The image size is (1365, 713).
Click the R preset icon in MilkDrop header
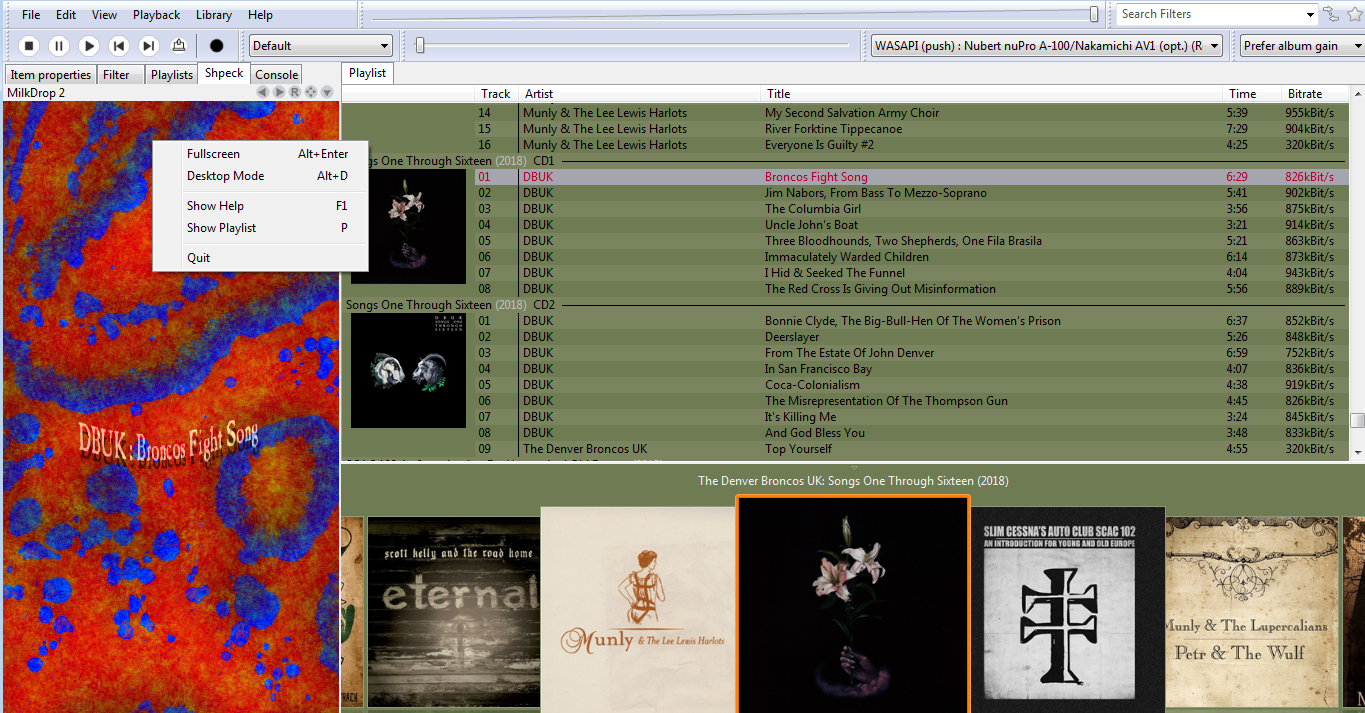(294, 92)
